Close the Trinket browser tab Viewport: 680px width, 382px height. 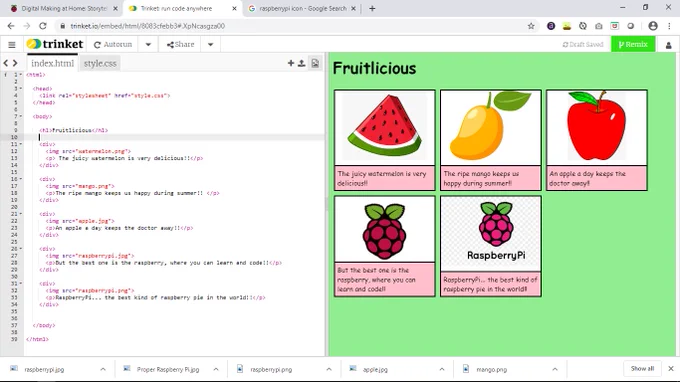pyautogui.click(x=234, y=8)
